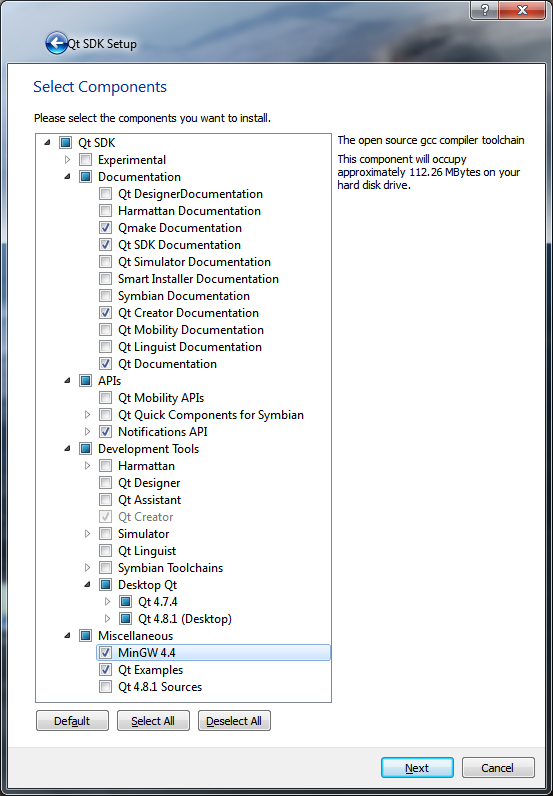The width and height of the screenshot is (553, 796).
Task: Check the Simulator checkbox
Action: click(105, 534)
